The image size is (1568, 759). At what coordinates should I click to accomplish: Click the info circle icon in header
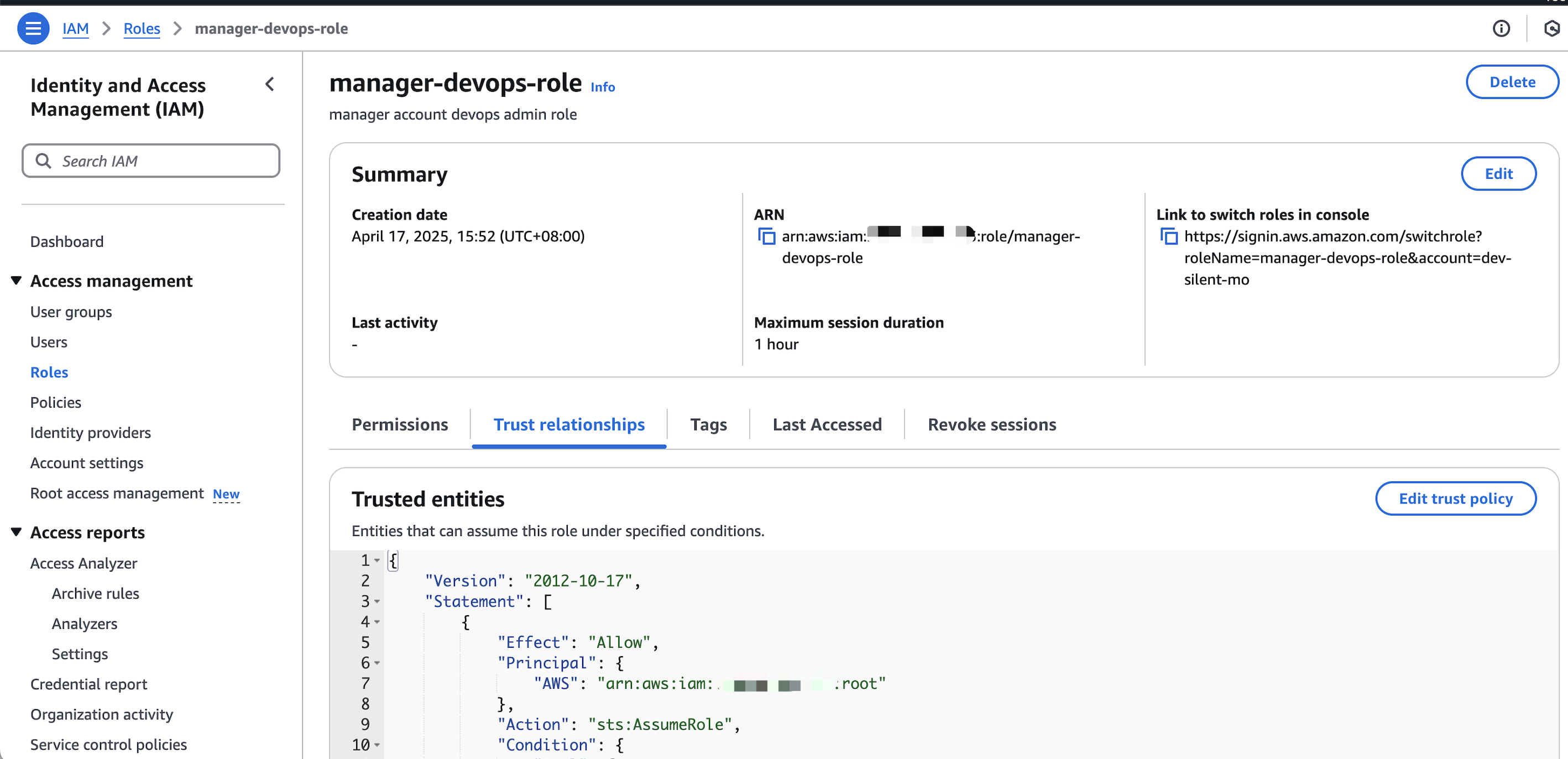pos(1501,28)
